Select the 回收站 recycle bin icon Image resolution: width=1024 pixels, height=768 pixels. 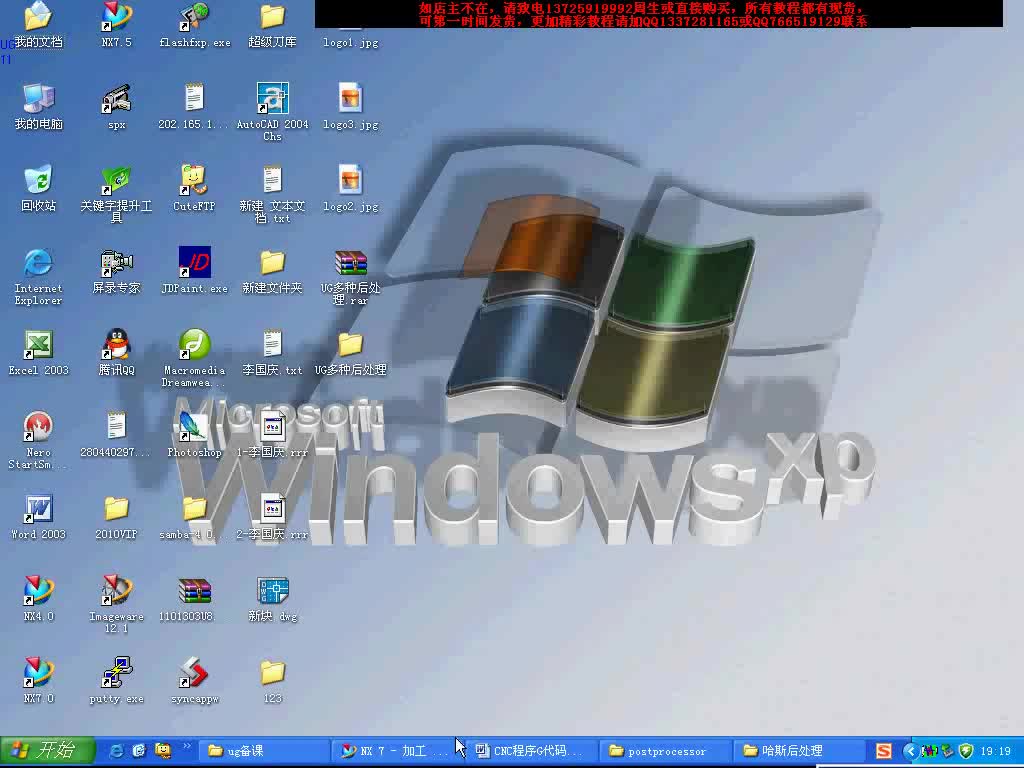[38, 180]
